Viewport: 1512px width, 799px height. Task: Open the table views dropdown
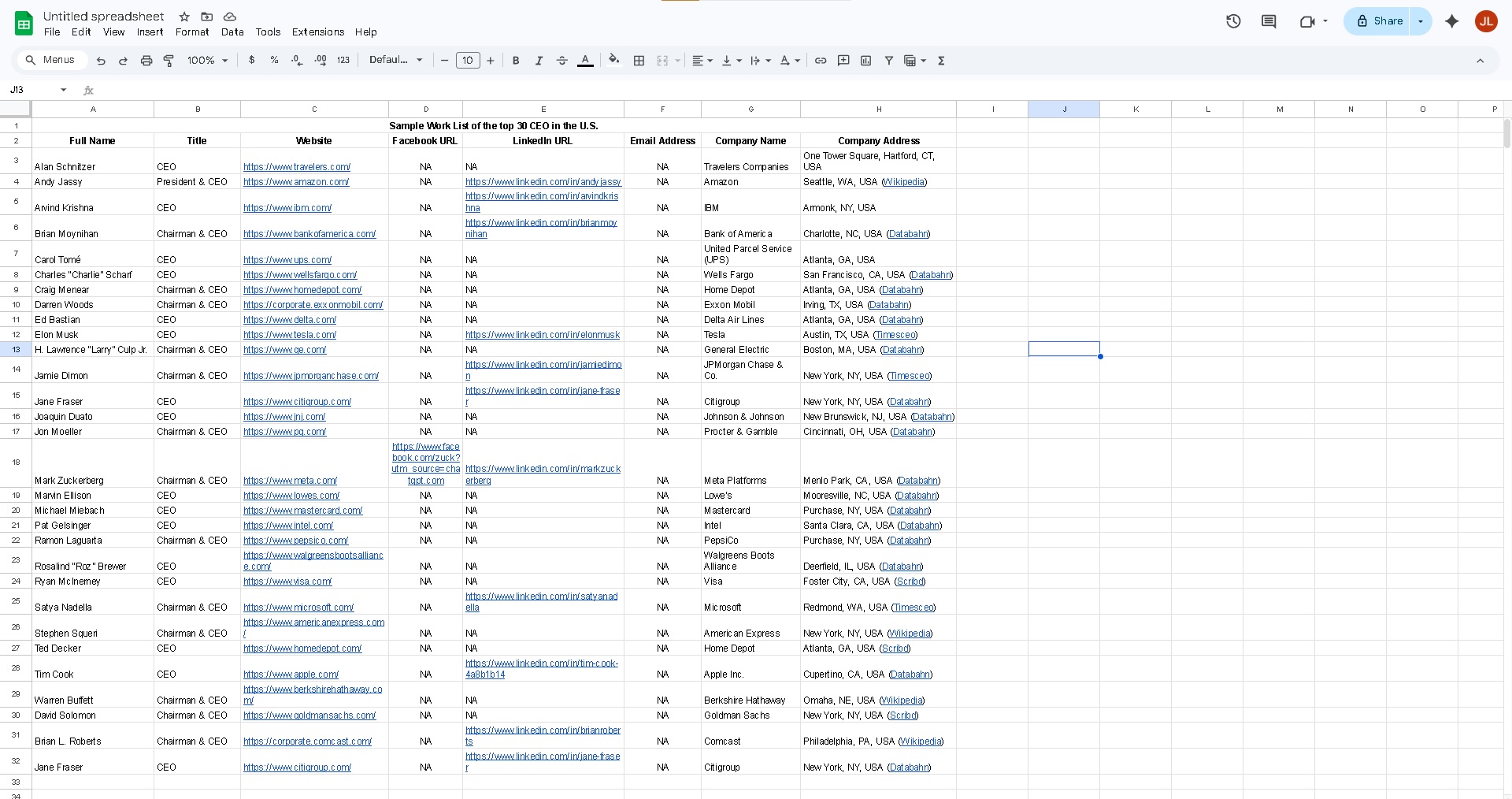[x=915, y=61]
